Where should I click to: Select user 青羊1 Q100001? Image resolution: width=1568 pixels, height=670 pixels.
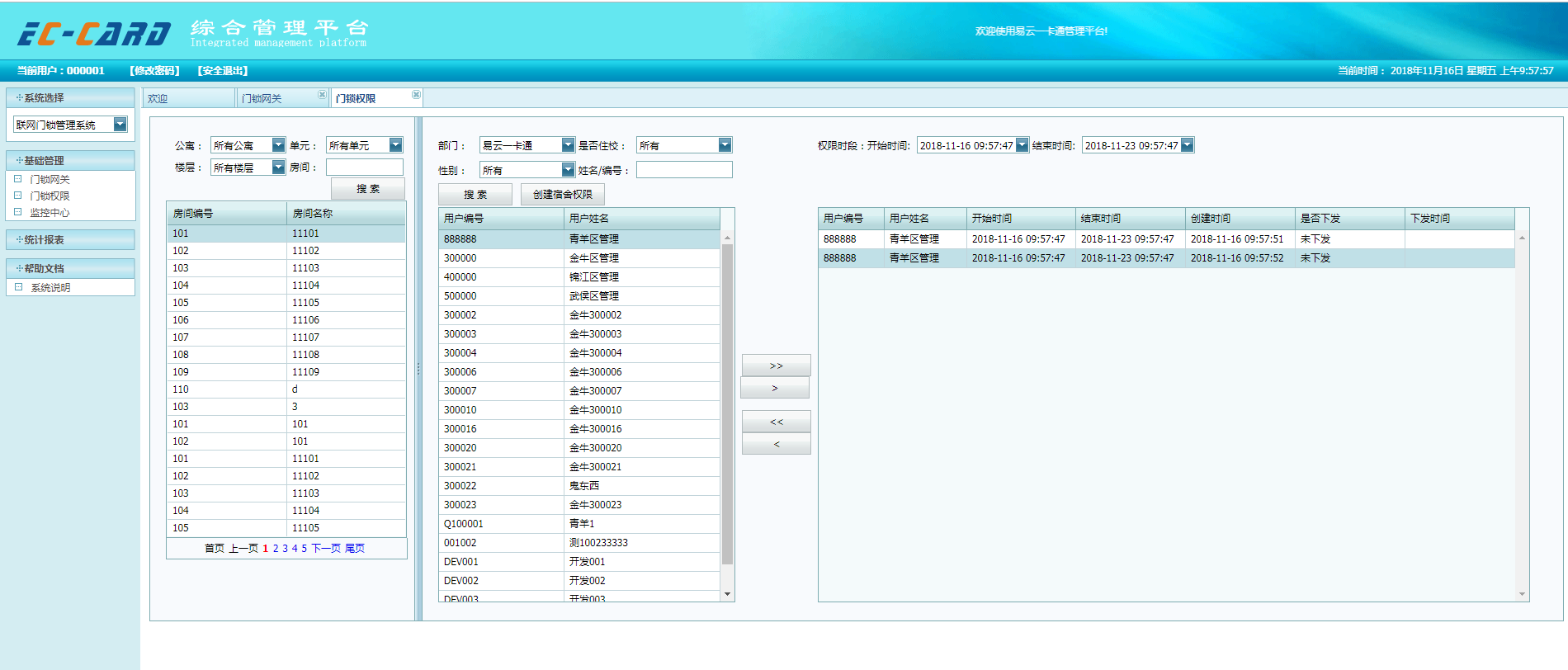pyautogui.click(x=579, y=523)
